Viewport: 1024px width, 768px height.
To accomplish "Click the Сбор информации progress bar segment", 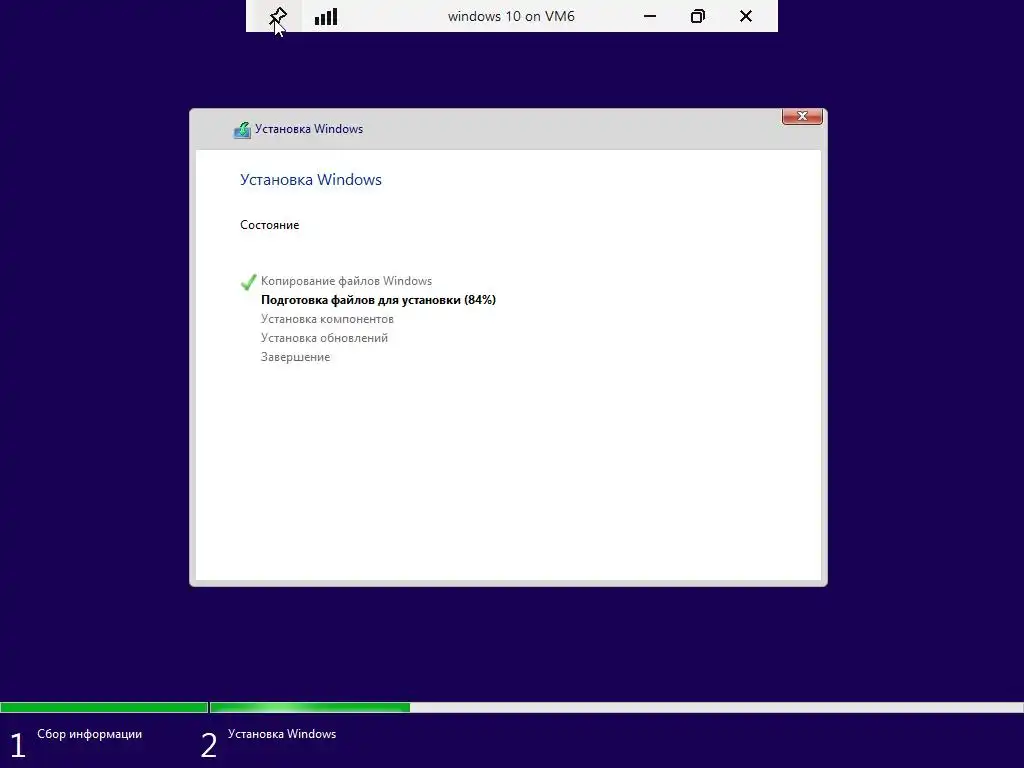I will (x=104, y=707).
